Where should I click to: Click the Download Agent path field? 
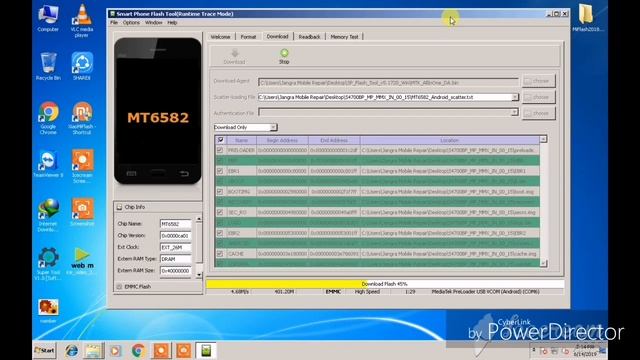pos(388,82)
